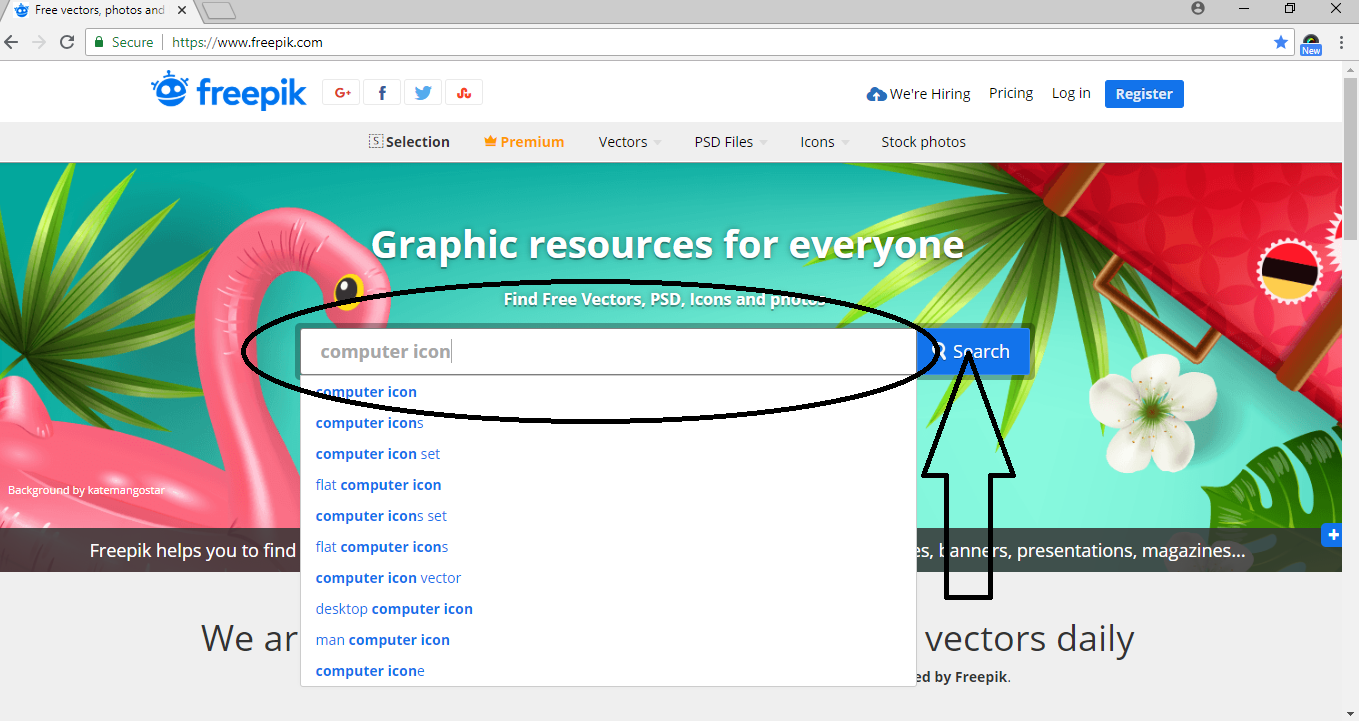The image size is (1359, 721).
Task: Click the German flag badge
Action: coord(1290,271)
